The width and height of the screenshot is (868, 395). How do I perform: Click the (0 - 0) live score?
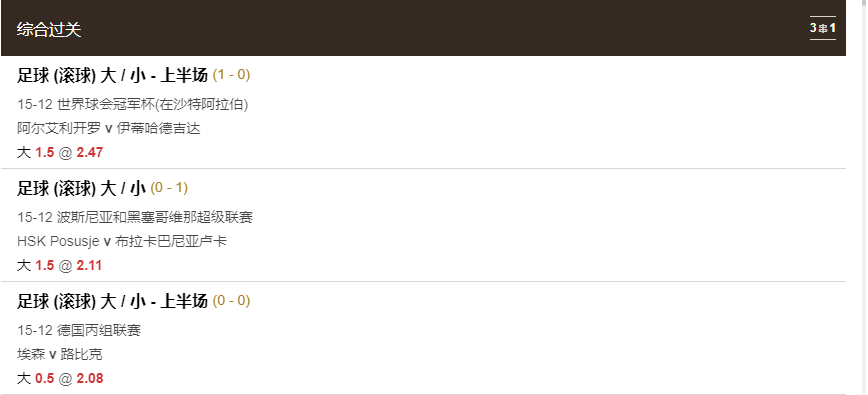pyautogui.click(x=231, y=301)
